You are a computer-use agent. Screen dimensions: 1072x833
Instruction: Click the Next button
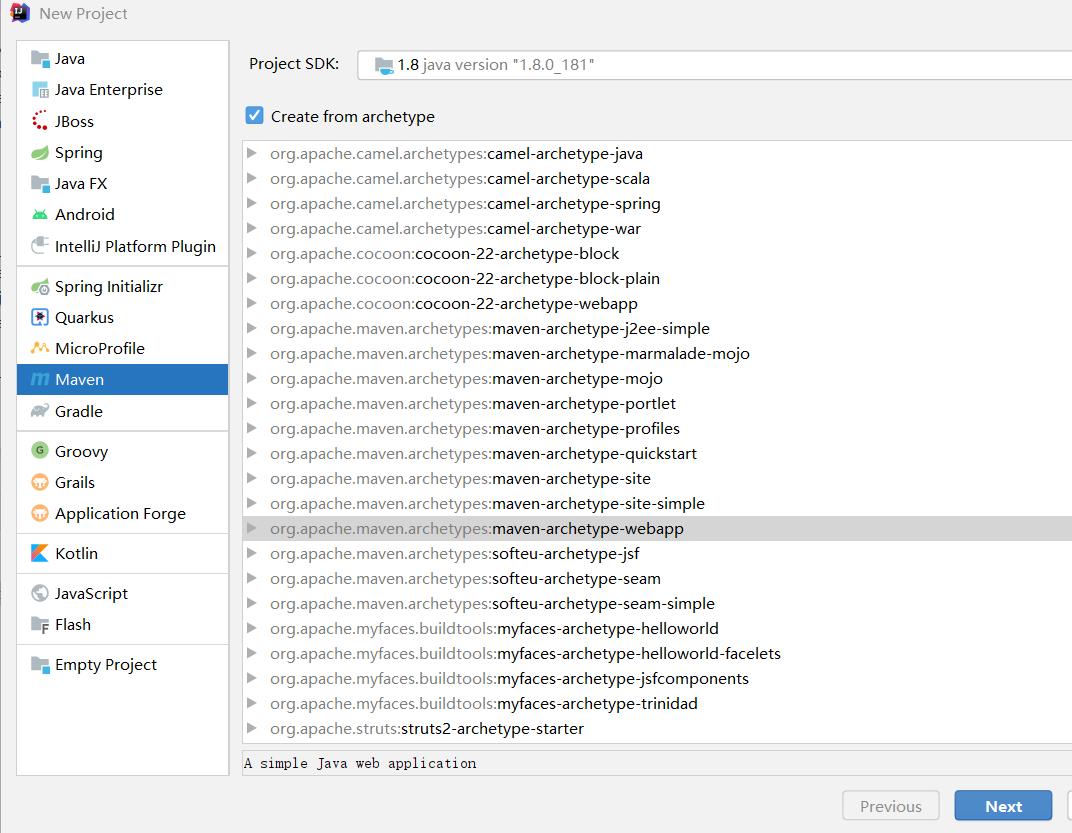click(x=1003, y=806)
